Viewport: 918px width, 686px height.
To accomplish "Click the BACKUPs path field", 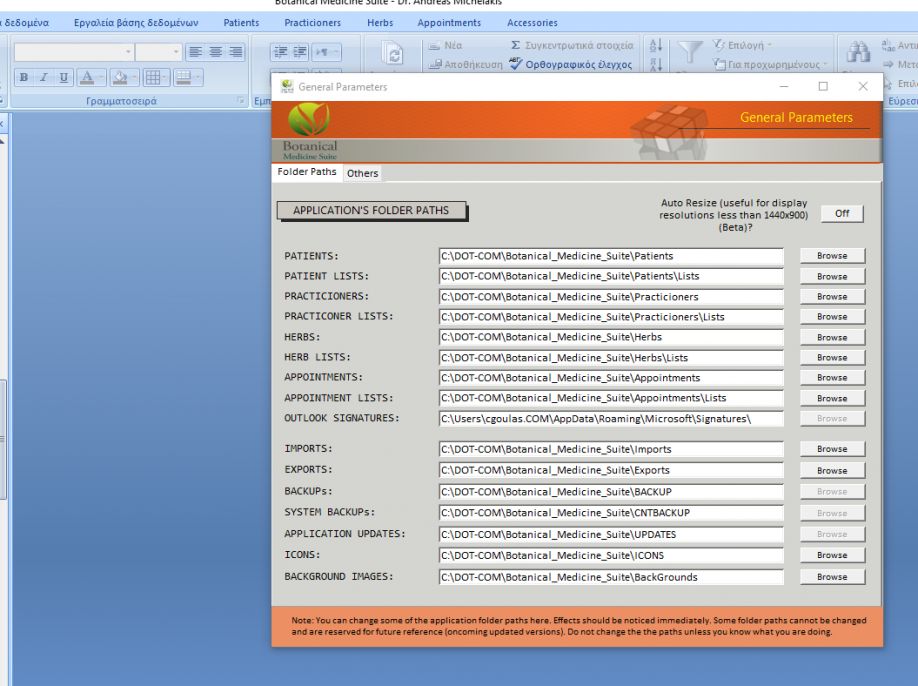I will click(x=611, y=492).
